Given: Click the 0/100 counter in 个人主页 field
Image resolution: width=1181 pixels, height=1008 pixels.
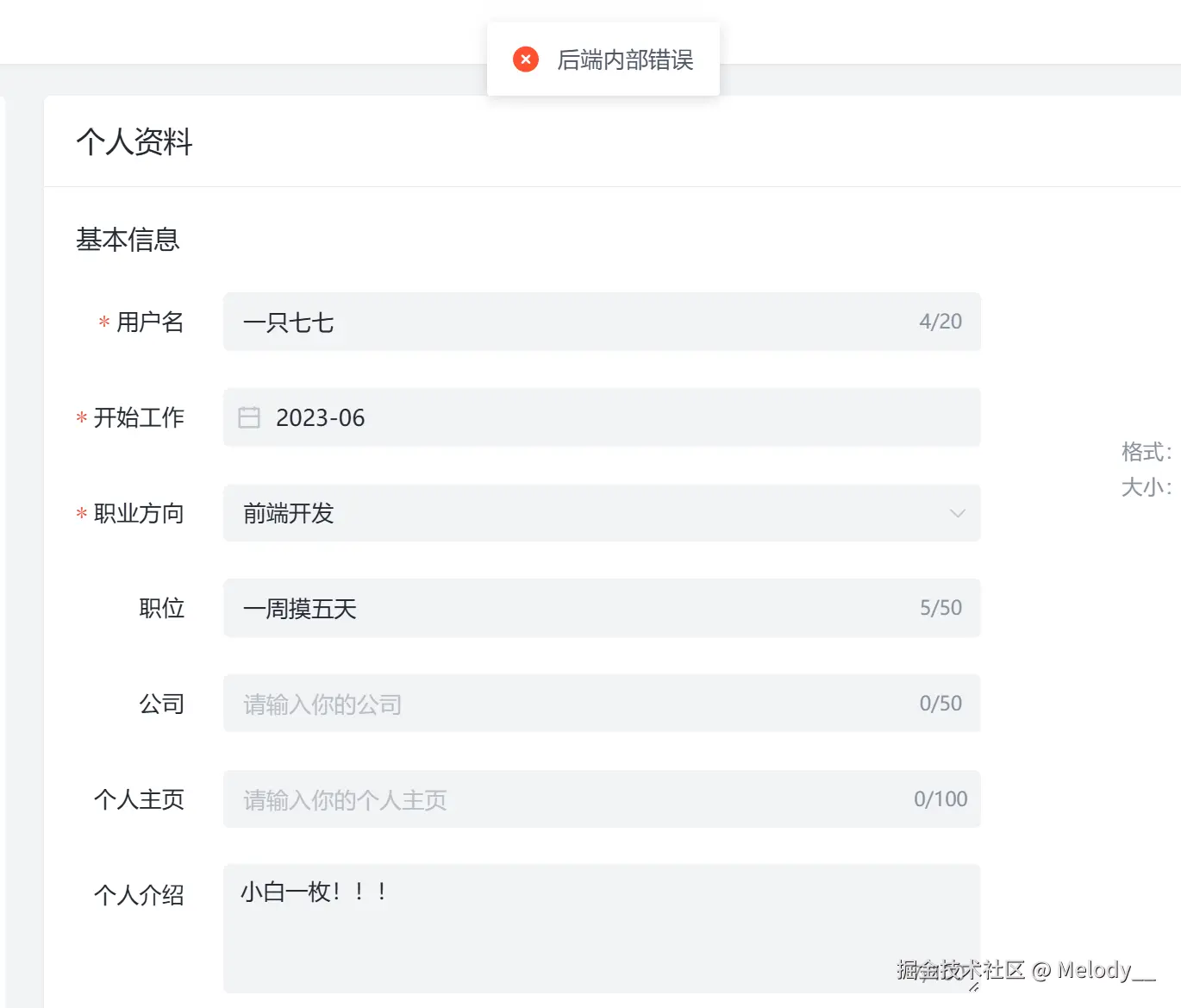Looking at the screenshot, I should [x=940, y=799].
